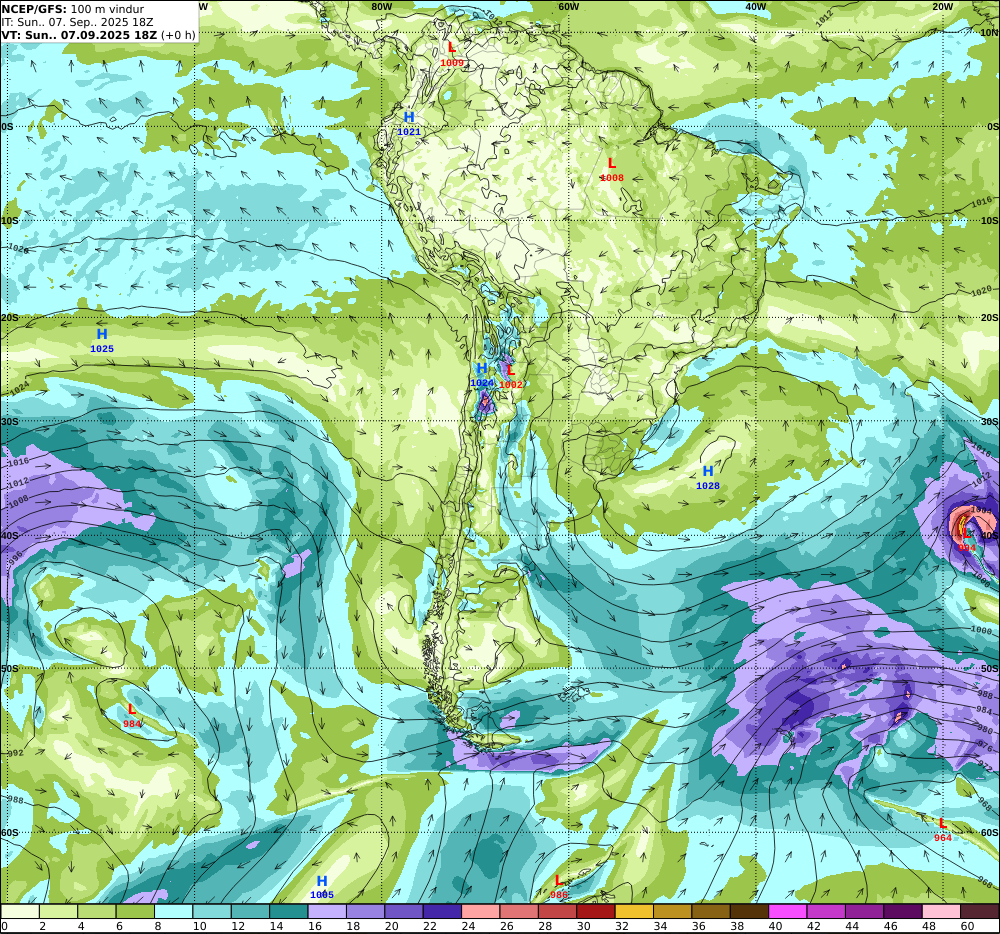Viewport: 1000px width, 934px height.
Task: Click the H 1025 high pressure marker
Action: click(x=102, y=340)
